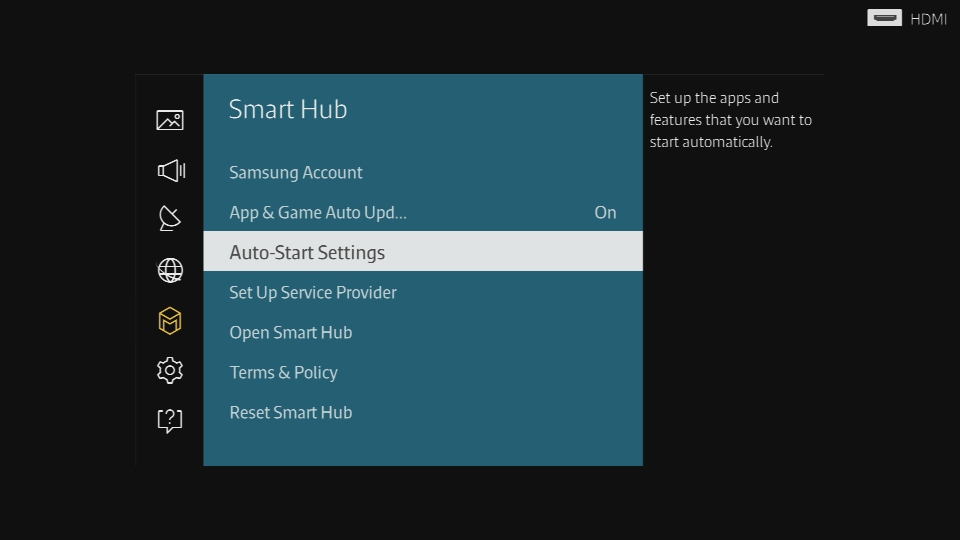The width and height of the screenshot is (960, 540).
Task: Open the Support question mark icon
Action: click(x=170, y=421)
